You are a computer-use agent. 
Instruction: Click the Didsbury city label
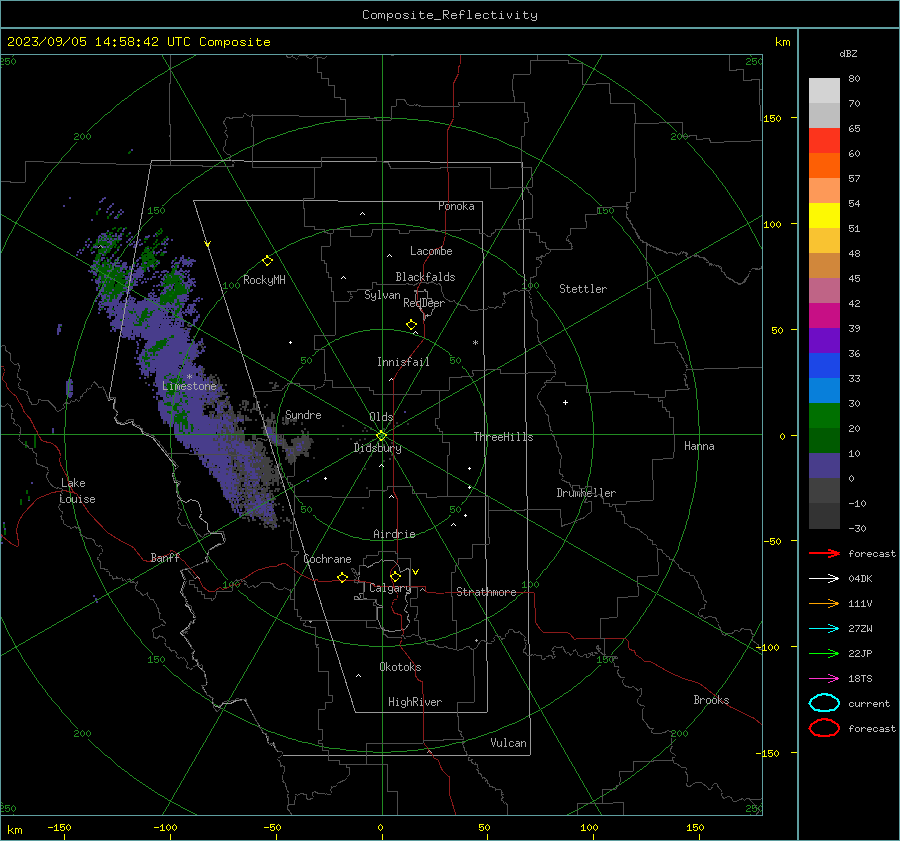point(377,448)
